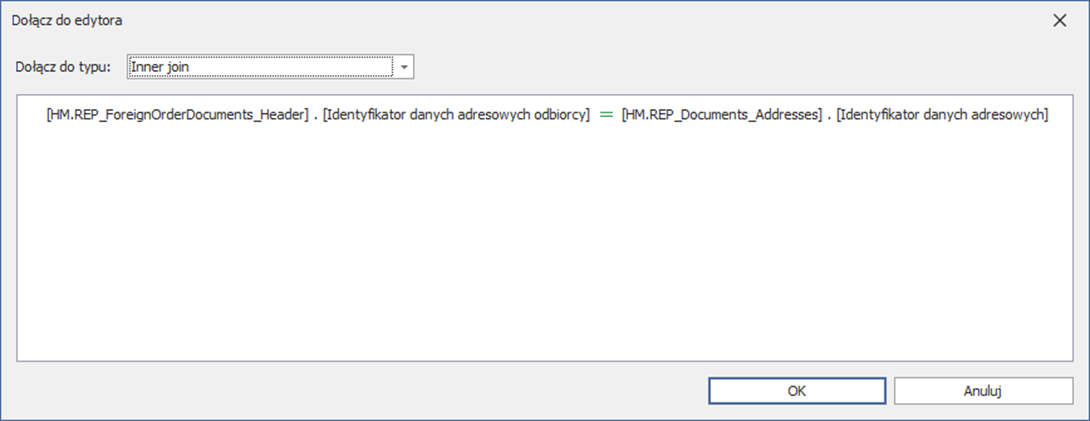Image resolution: width=1090 pixels, height=421 pixels.
Task: Close the Dołącz do edytora dialog
Action: click(1060, 20)
